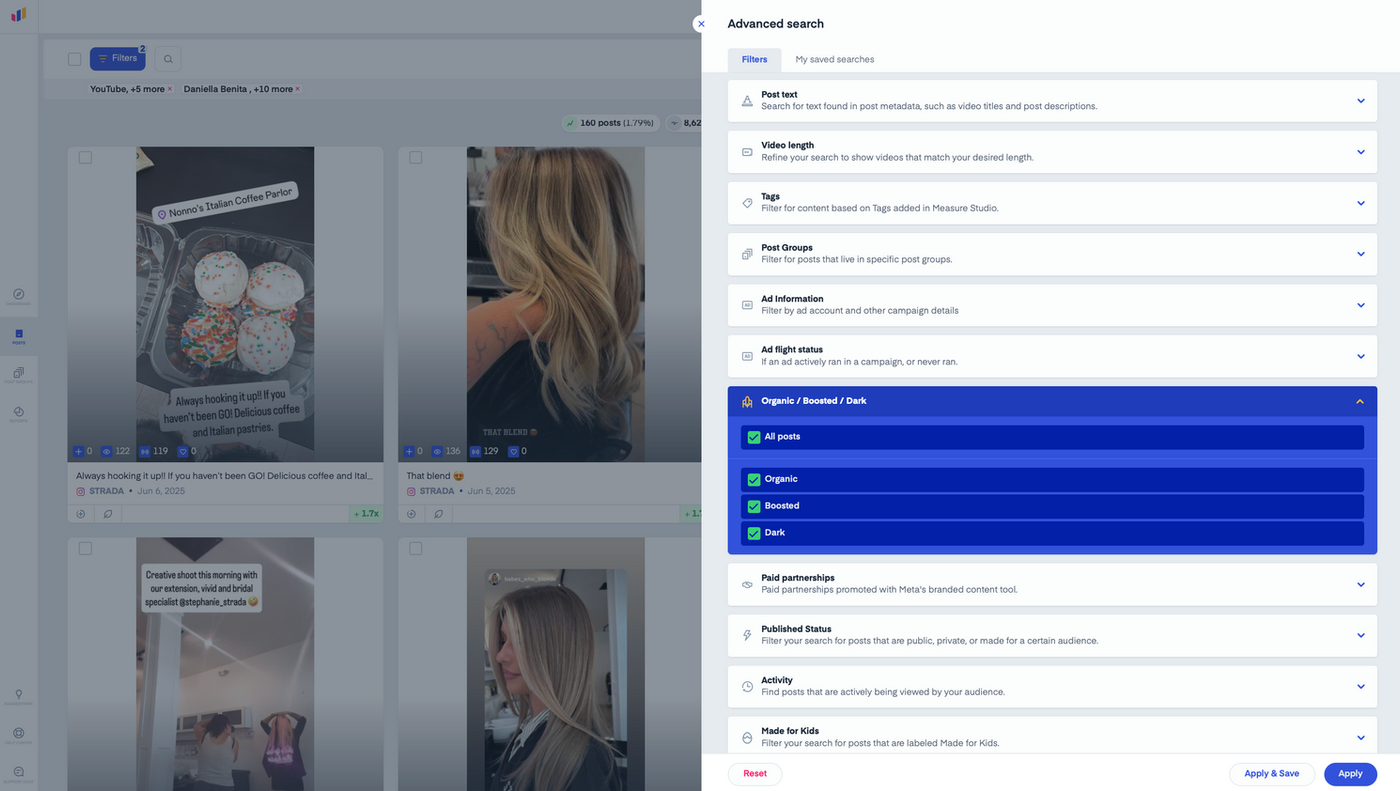This screenshot has width=1400, height=791.
Task: Click the Video length filter icon
Action: coord(747,152)
